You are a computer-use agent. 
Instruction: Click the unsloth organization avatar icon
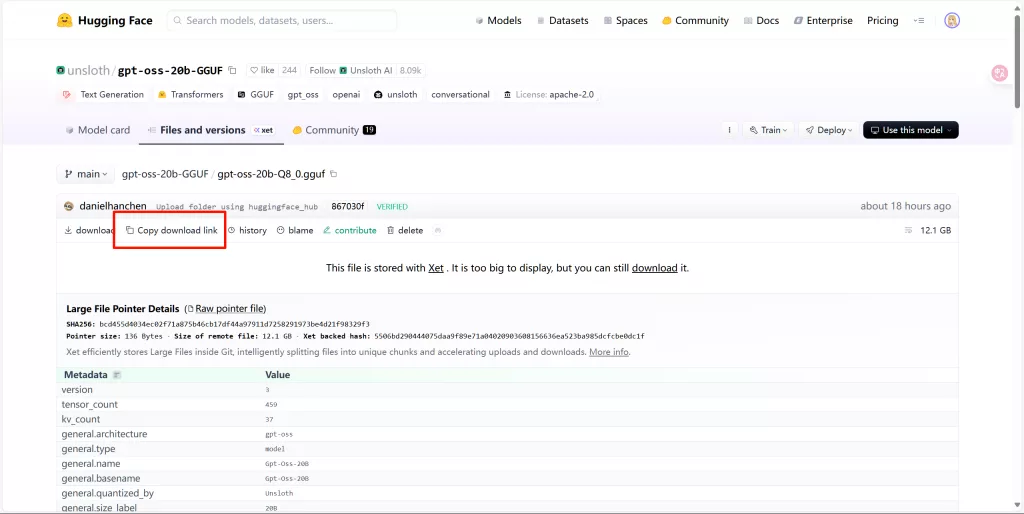[x=61, y=71]
